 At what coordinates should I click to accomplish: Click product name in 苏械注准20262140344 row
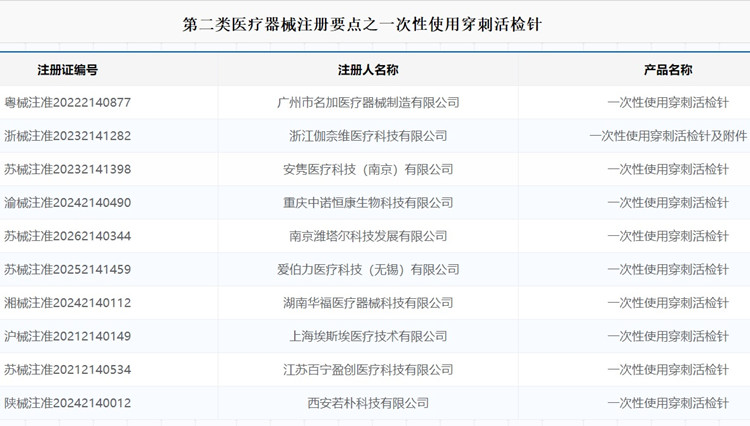(x=668, y=236)
